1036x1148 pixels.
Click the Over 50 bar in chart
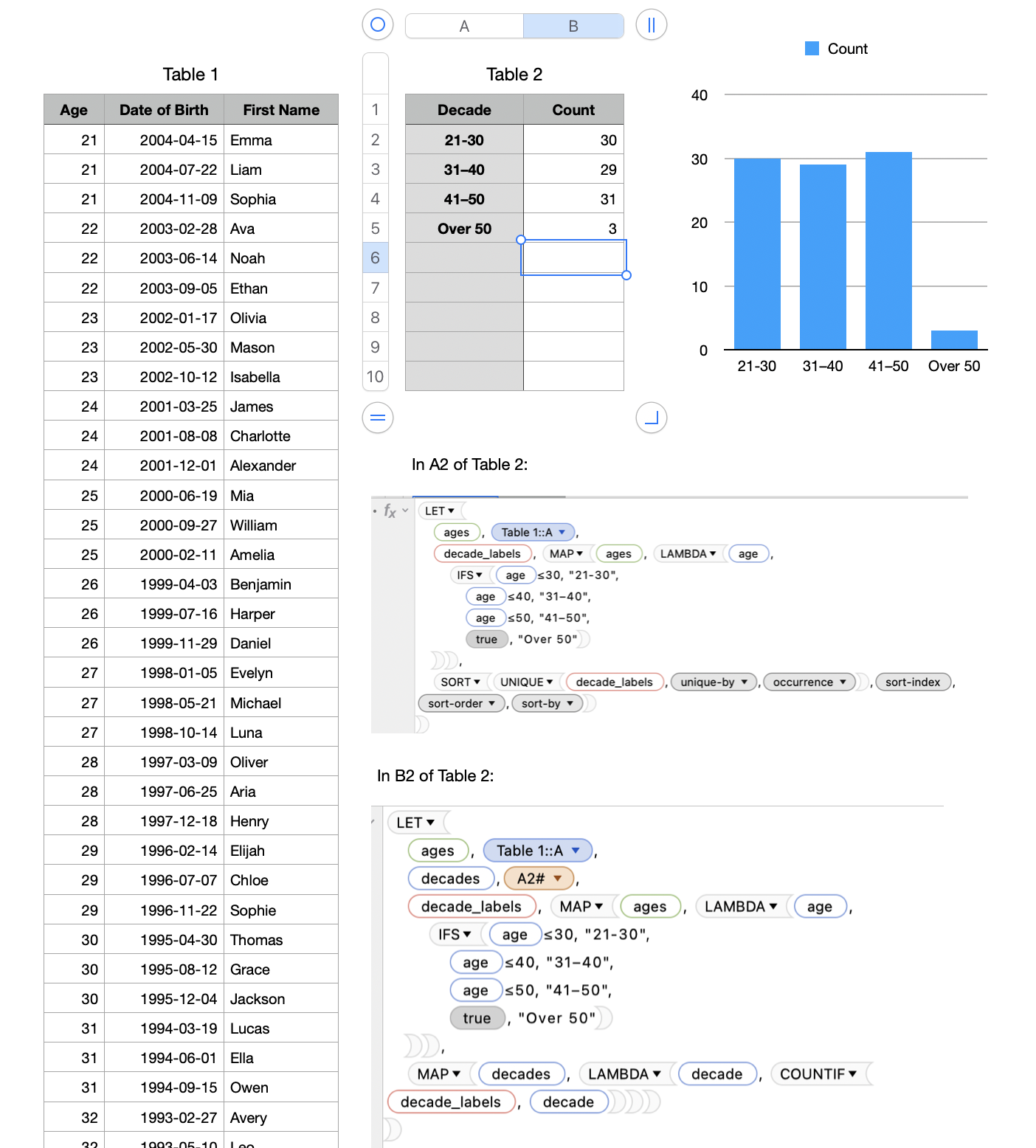click(x=954, y=340)
